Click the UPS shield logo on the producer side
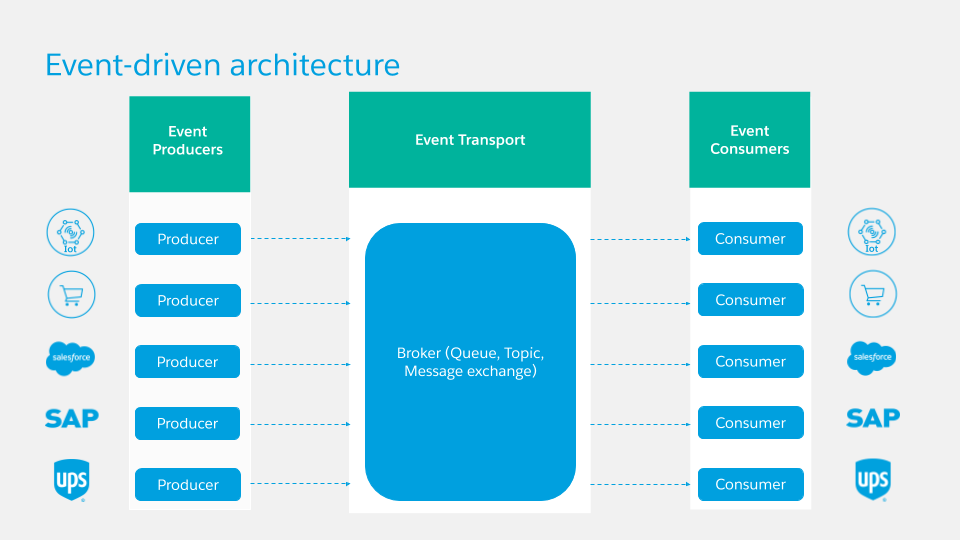 coord(71,480)
